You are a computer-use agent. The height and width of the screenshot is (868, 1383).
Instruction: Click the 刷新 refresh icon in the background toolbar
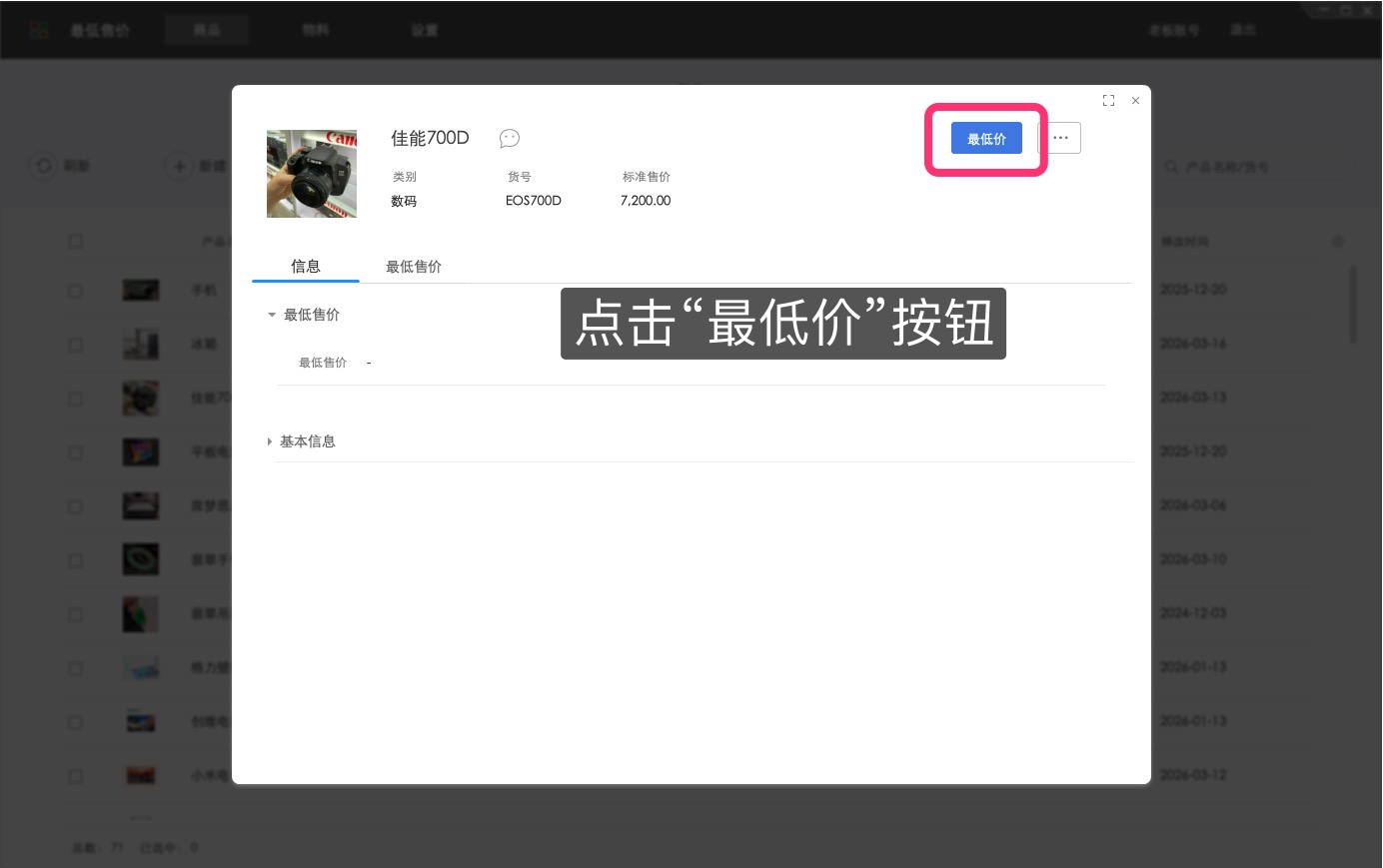[x=43, y=166]
